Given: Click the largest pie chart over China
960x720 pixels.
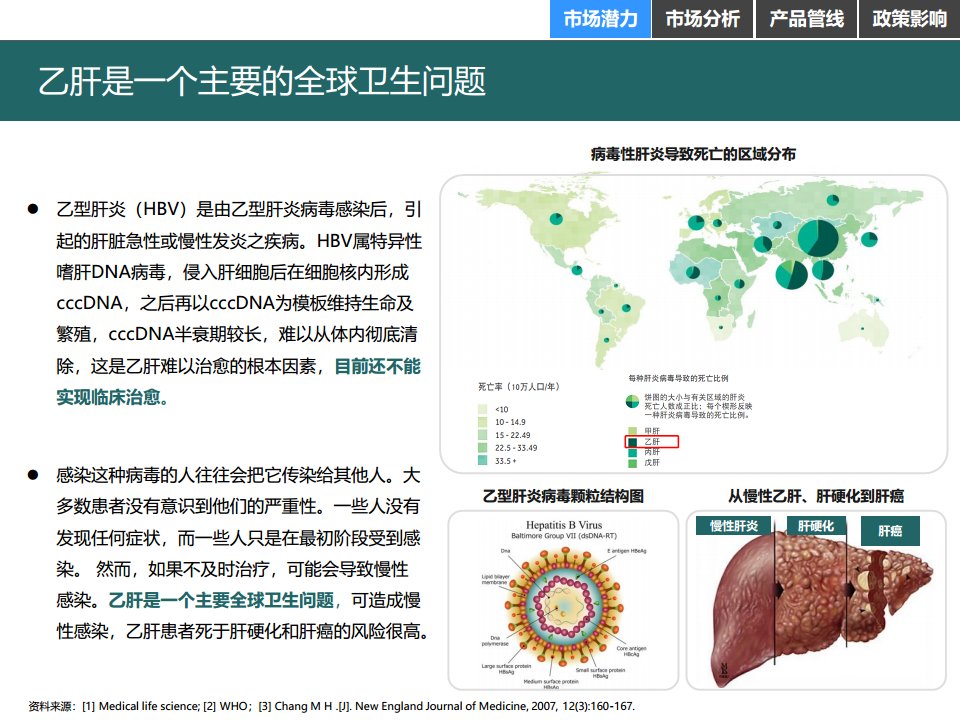Looking at the screenshot, I should click(x=818, y=238).
